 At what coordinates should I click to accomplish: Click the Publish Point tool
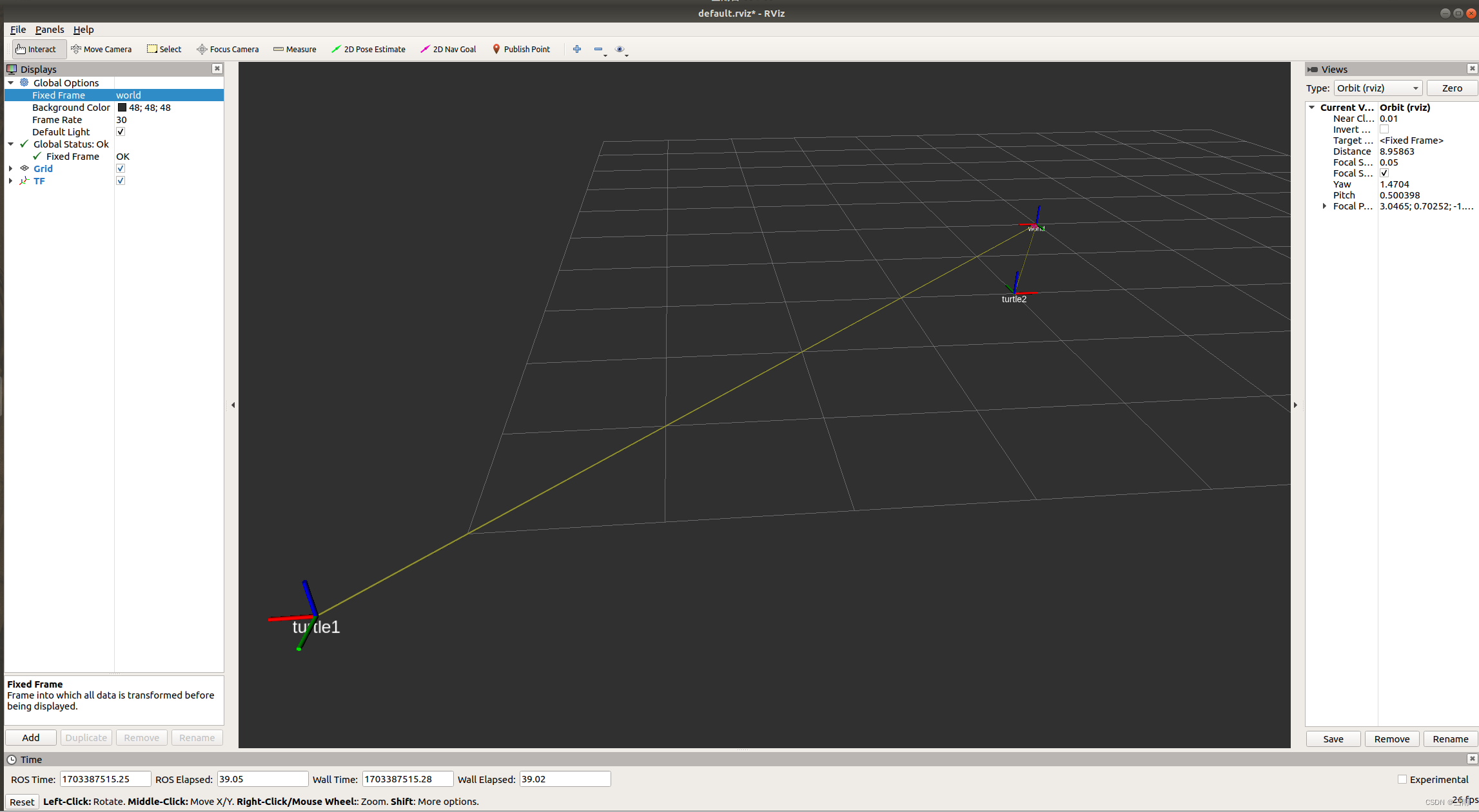pos(521,48)
